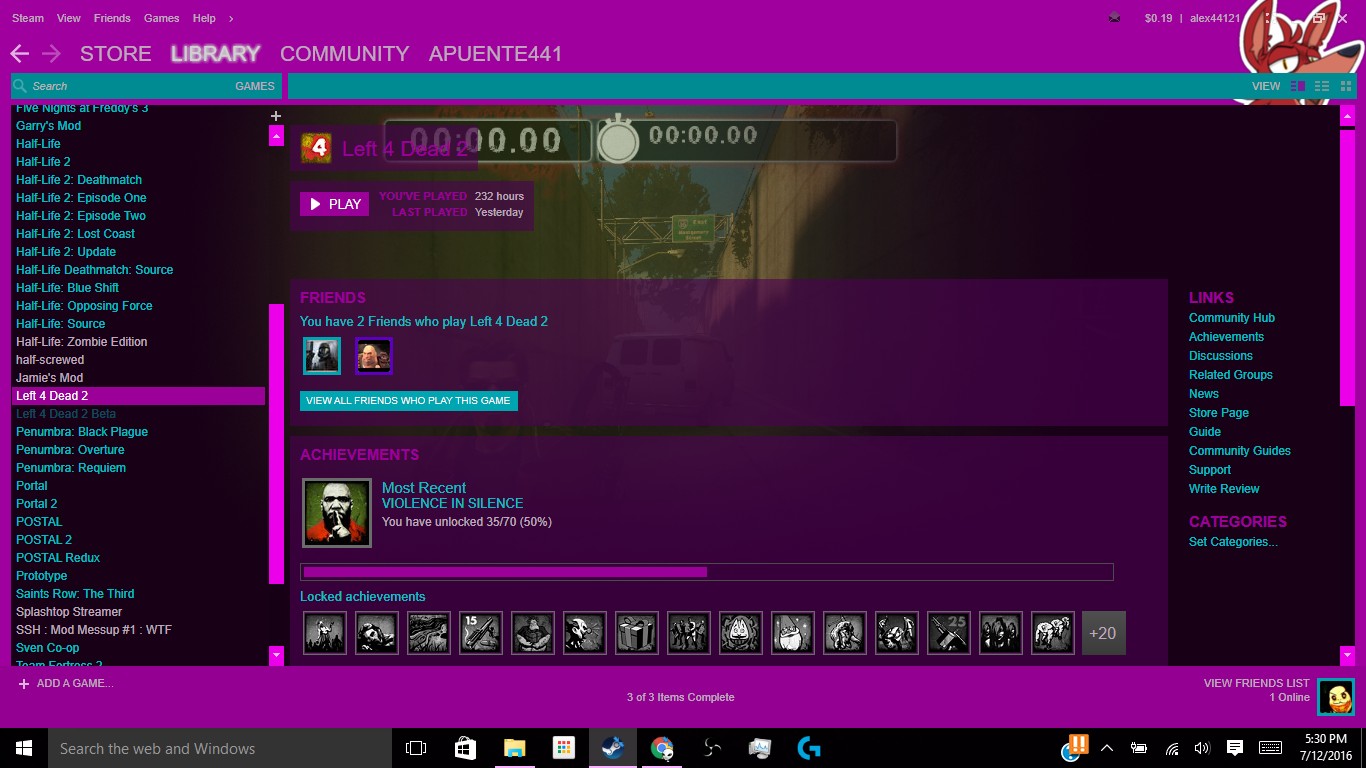Click the search magnifier icon
This screenshot has width=1366, height=768.
pyautogui.click(x=18, y=86)
